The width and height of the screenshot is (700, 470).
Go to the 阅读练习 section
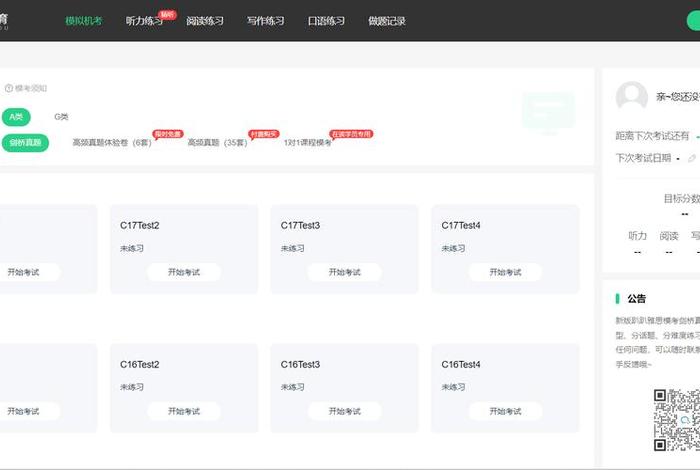(x=205, y=21)
